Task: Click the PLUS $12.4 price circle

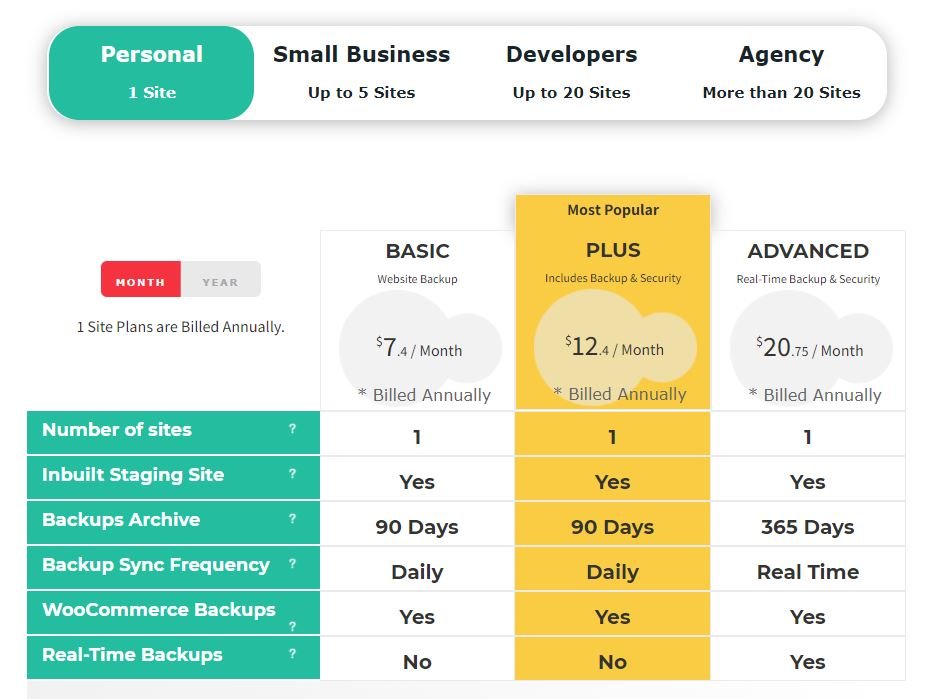Action: (613, 348)
